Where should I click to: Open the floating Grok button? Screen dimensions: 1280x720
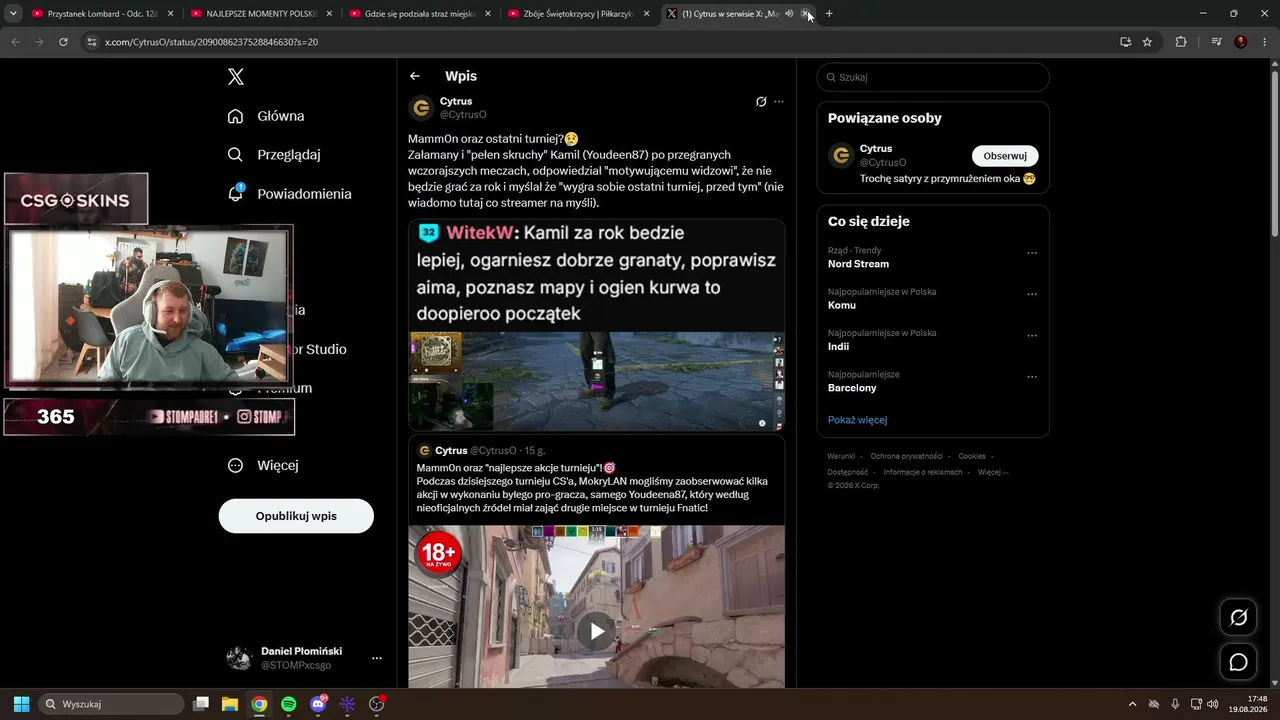(x=1238, y=617)
